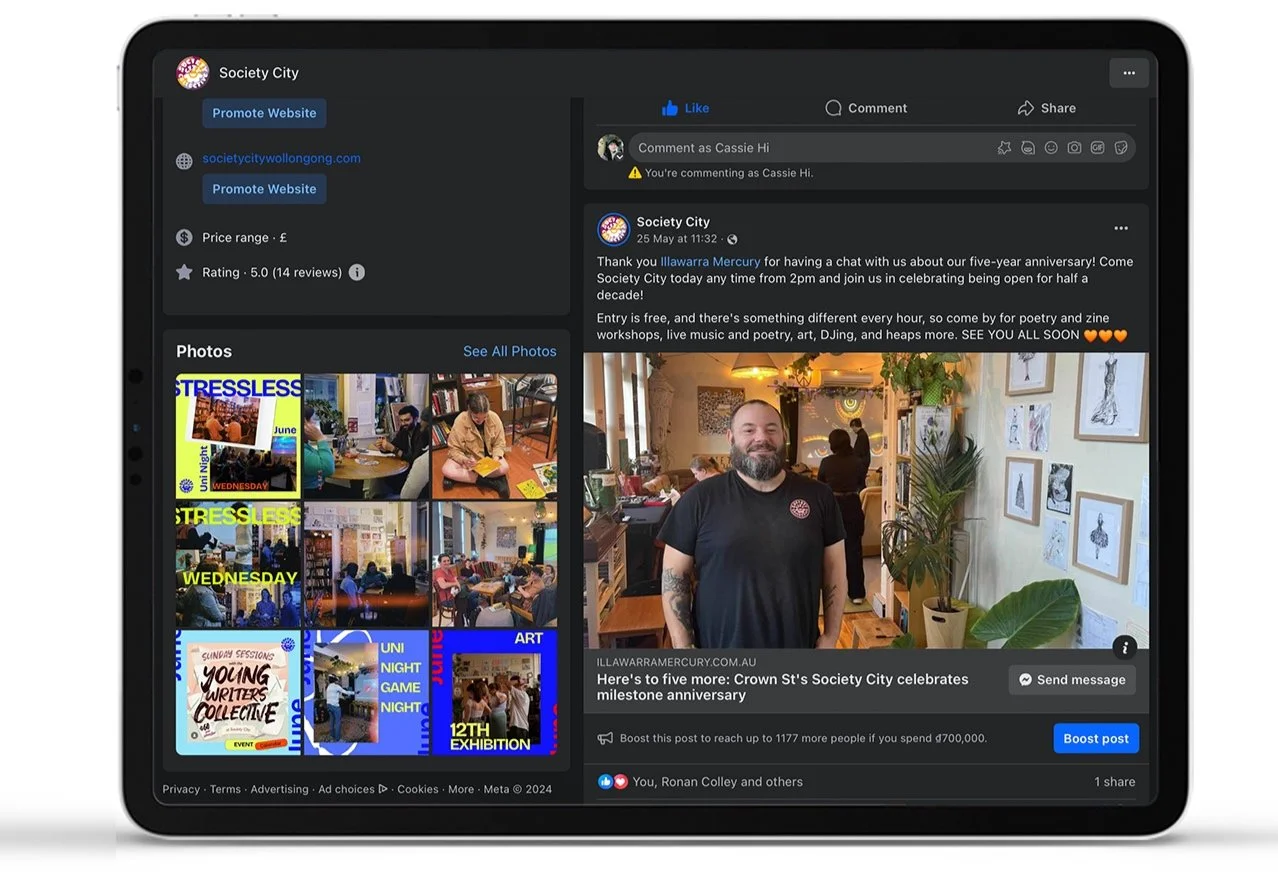The height and width of the screenshot is (894, 1278).
Task: Click the heart reaction icon under the post
Action: pos(620,782)
